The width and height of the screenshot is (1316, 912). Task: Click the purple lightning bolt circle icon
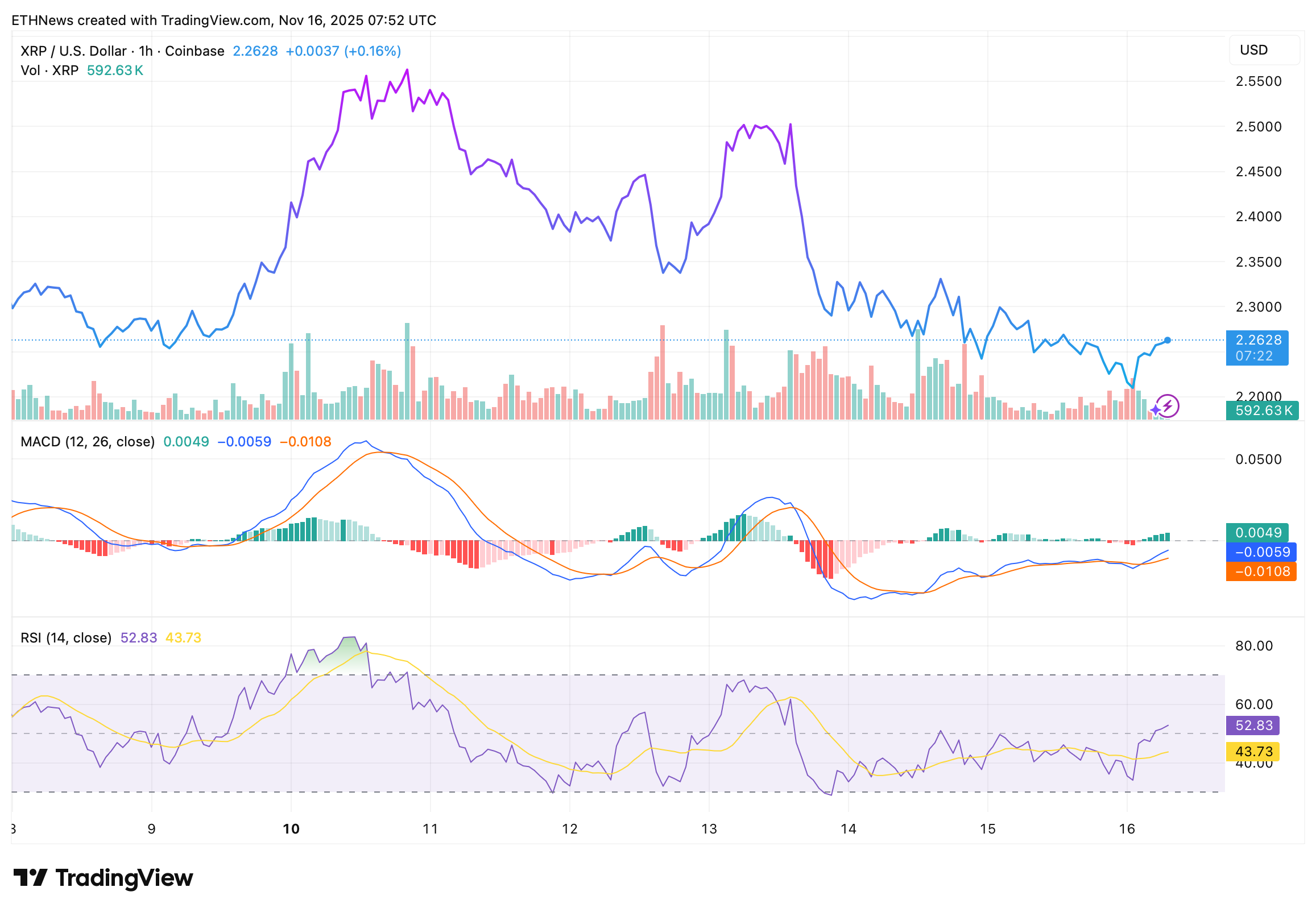point(1167,407)
